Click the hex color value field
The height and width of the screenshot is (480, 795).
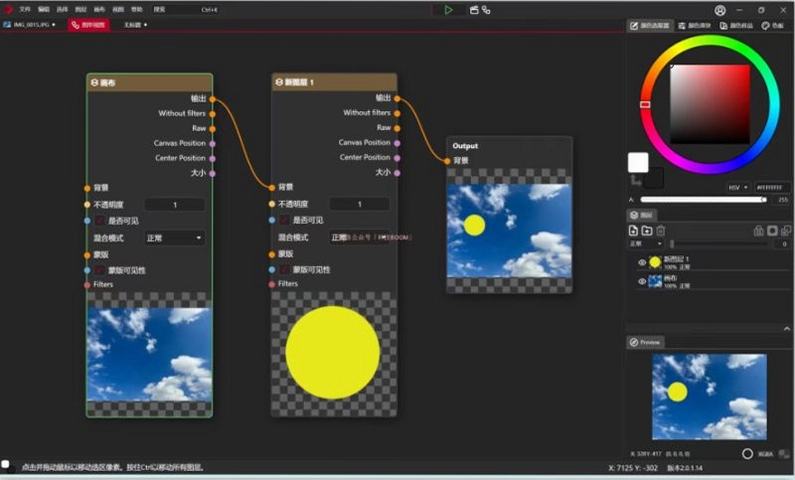click(x=772, y=188)
